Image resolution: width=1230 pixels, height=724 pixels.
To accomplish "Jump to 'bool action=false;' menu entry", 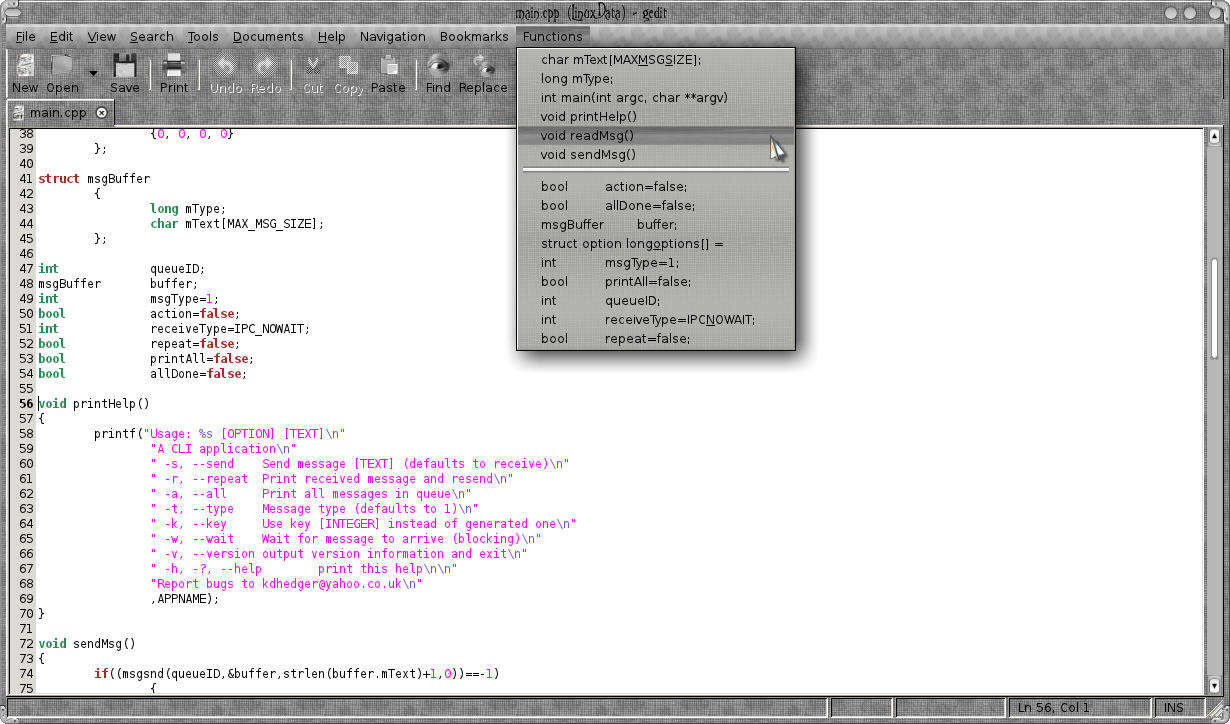I will [x=656, y=187].
